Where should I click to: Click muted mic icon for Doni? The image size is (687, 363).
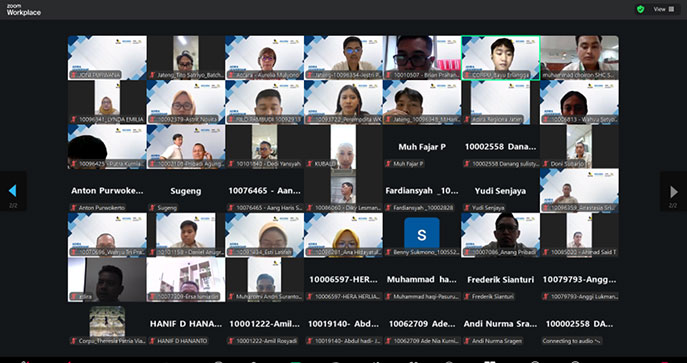click(546, 164)
